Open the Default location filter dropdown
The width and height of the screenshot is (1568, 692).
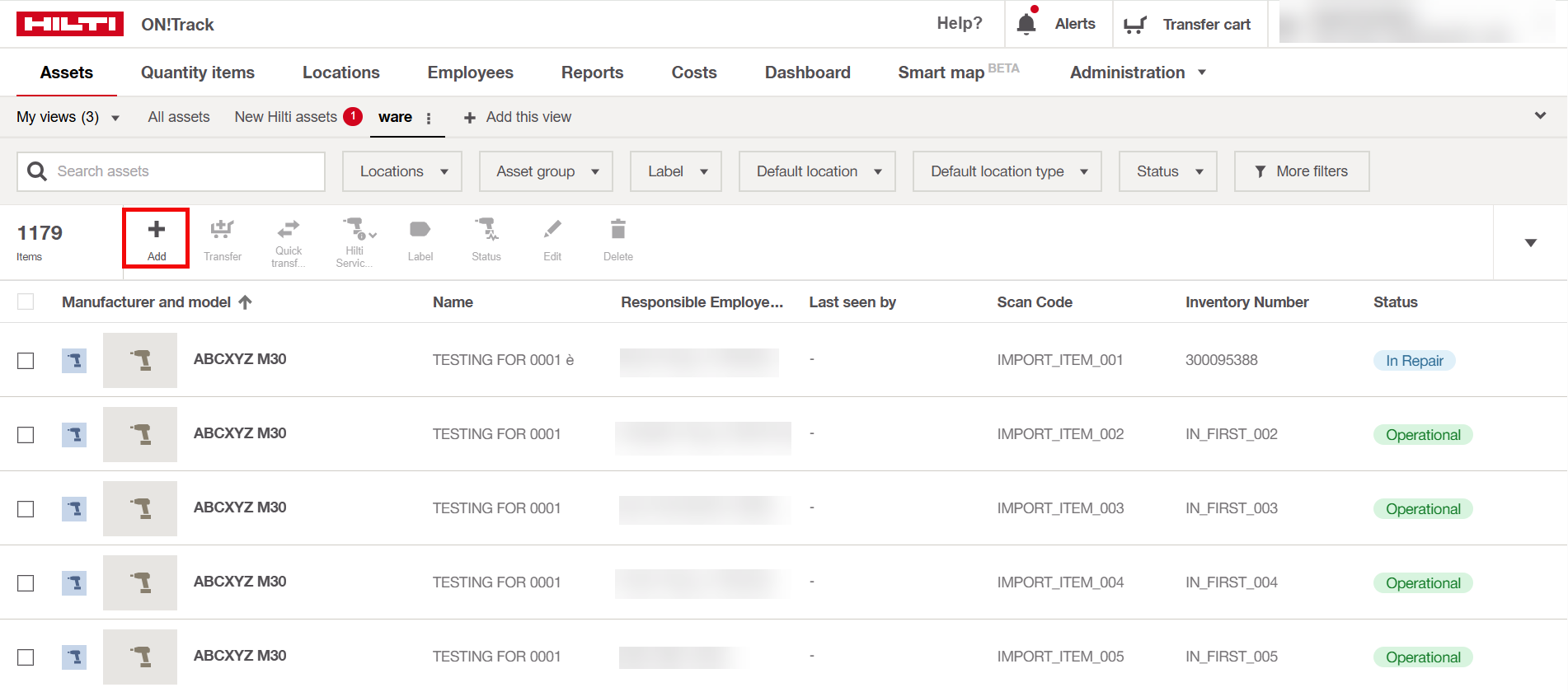[817, 171]
